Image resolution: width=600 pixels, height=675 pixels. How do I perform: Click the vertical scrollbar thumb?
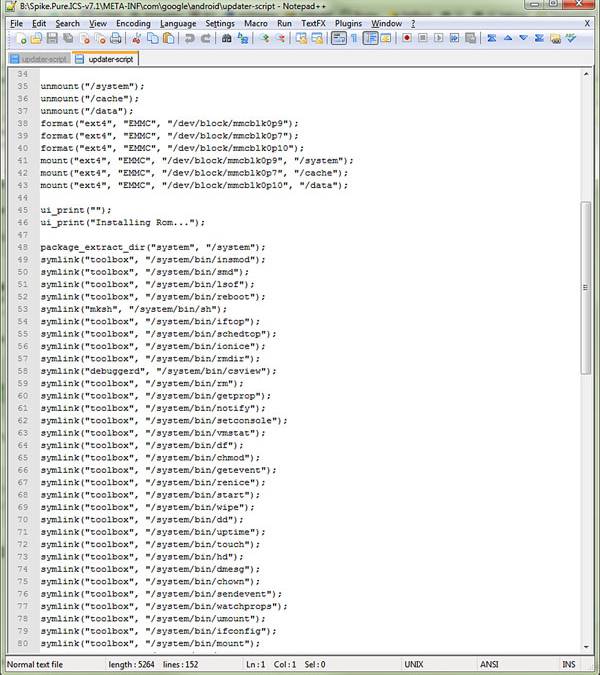coord(585,288)
